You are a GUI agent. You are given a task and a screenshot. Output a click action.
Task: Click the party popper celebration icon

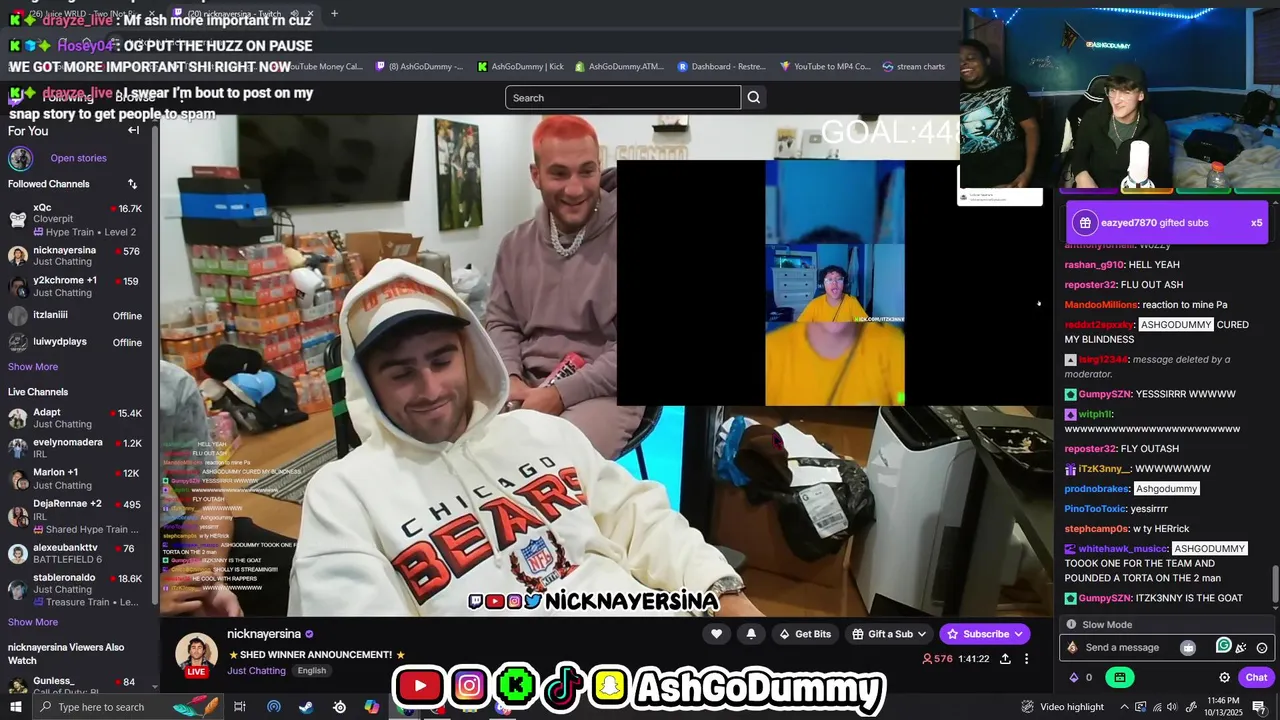point(1241,648)
